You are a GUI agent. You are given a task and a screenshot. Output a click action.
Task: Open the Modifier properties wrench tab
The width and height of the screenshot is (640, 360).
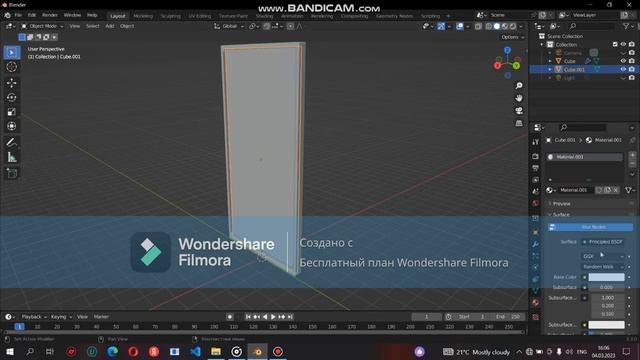click(x=536, y=244)
